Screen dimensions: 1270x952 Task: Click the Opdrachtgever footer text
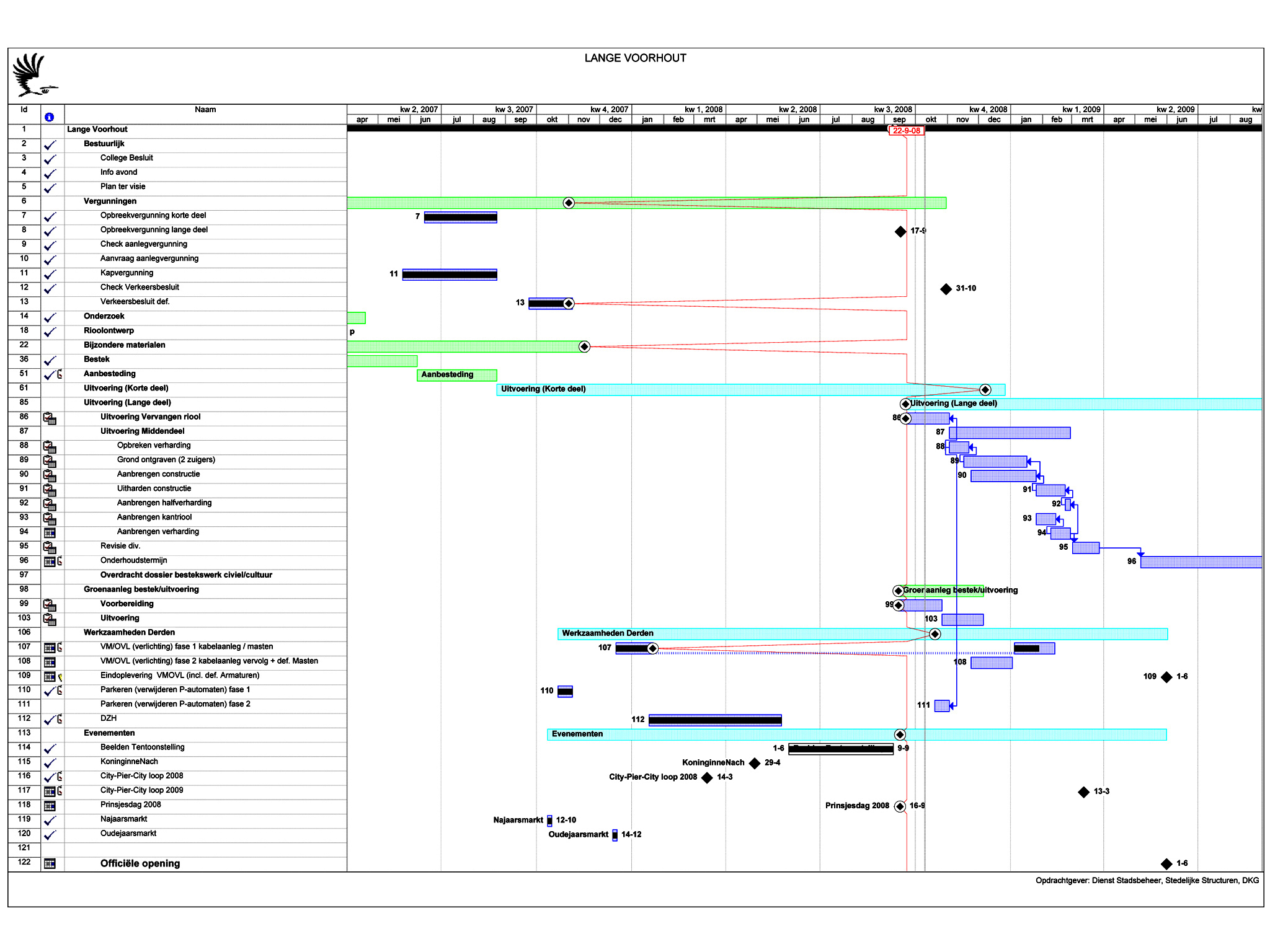(x=1147, y=881)
